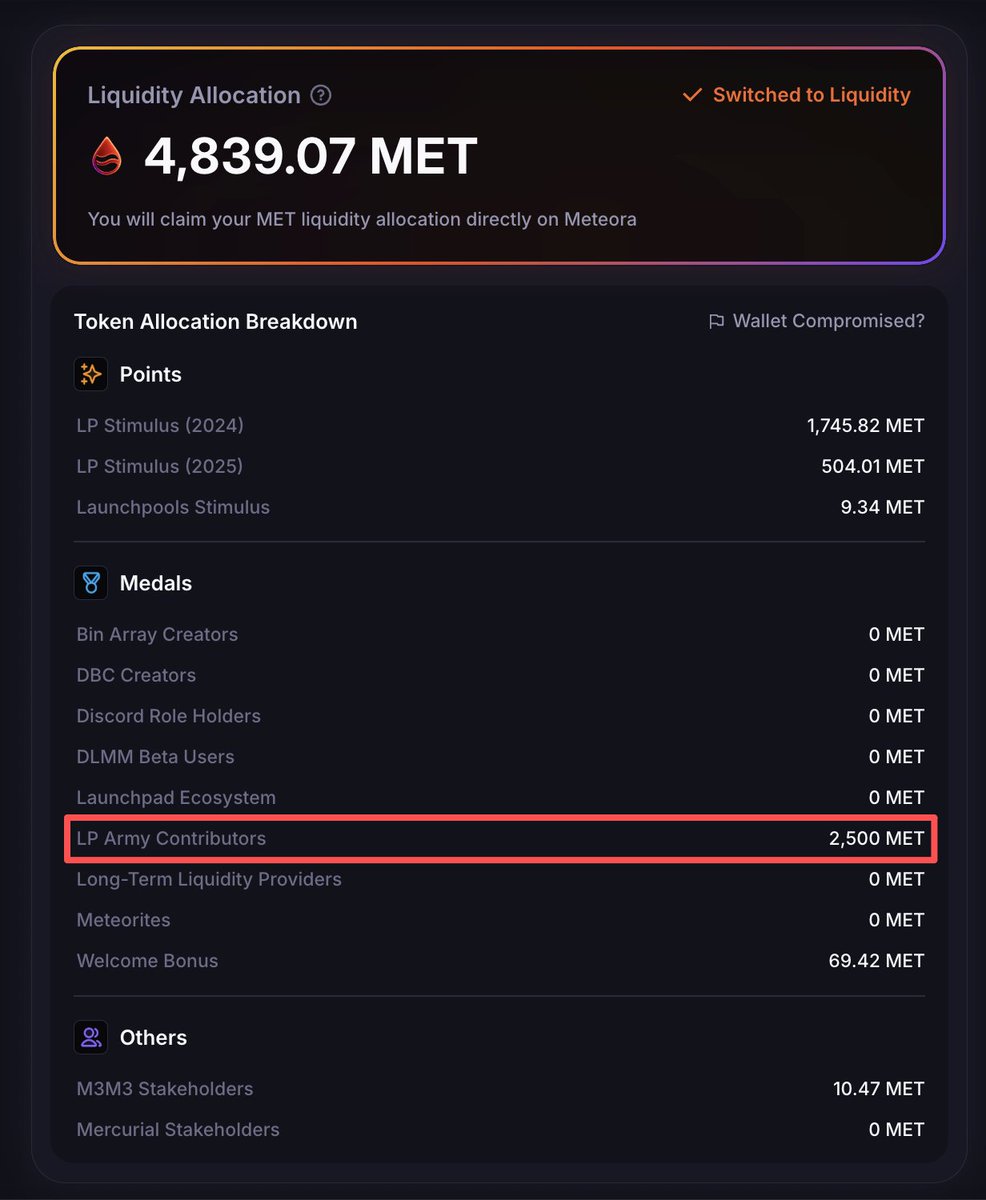Click the Welcome Bonus entry

pyautogui.click(x=147, y=960)
